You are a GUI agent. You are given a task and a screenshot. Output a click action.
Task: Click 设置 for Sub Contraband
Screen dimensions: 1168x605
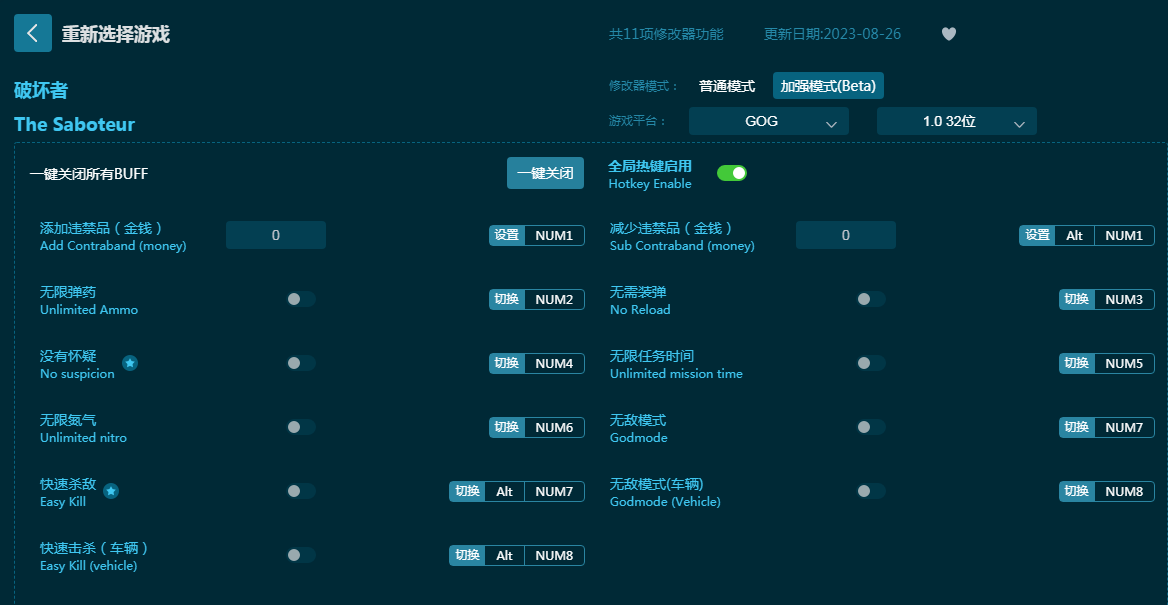click(x=1038, y=235)
